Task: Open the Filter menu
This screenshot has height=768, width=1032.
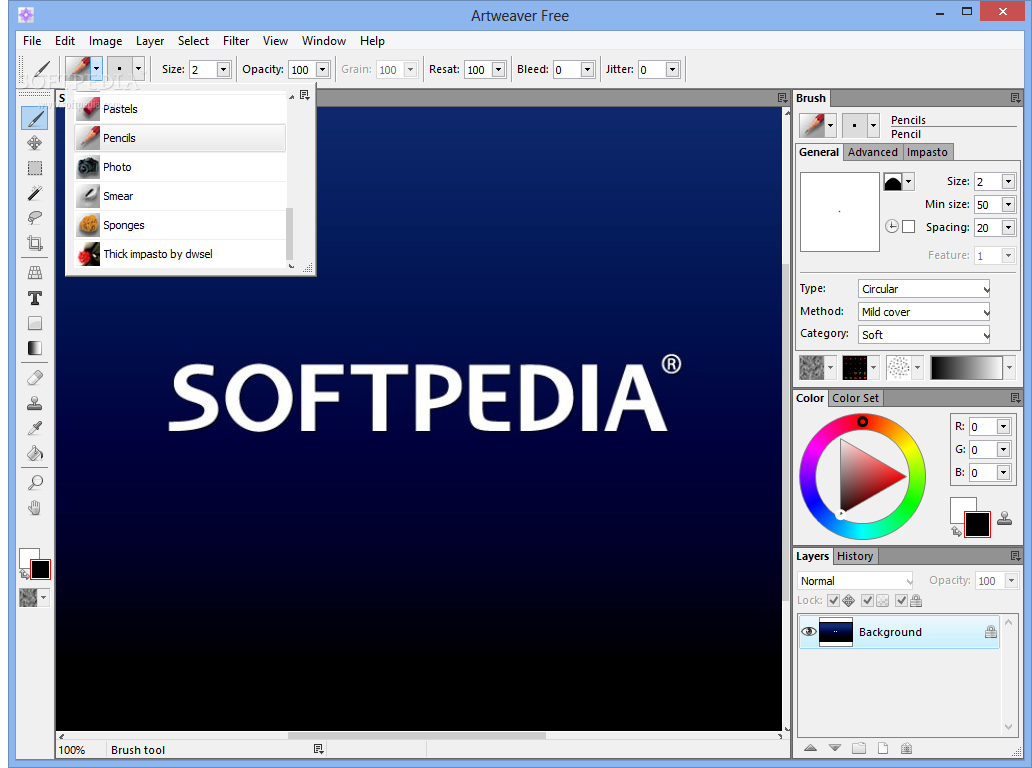Action: 236,41
